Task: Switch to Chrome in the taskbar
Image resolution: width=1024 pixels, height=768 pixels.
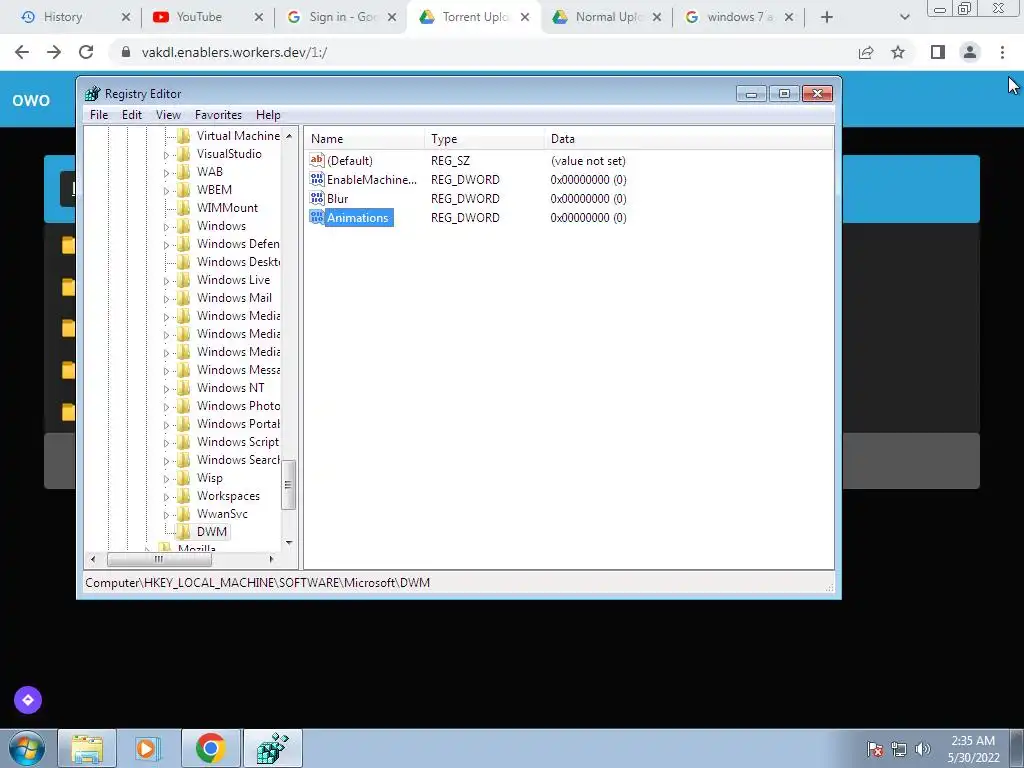Action: click(x=210, y=748)
